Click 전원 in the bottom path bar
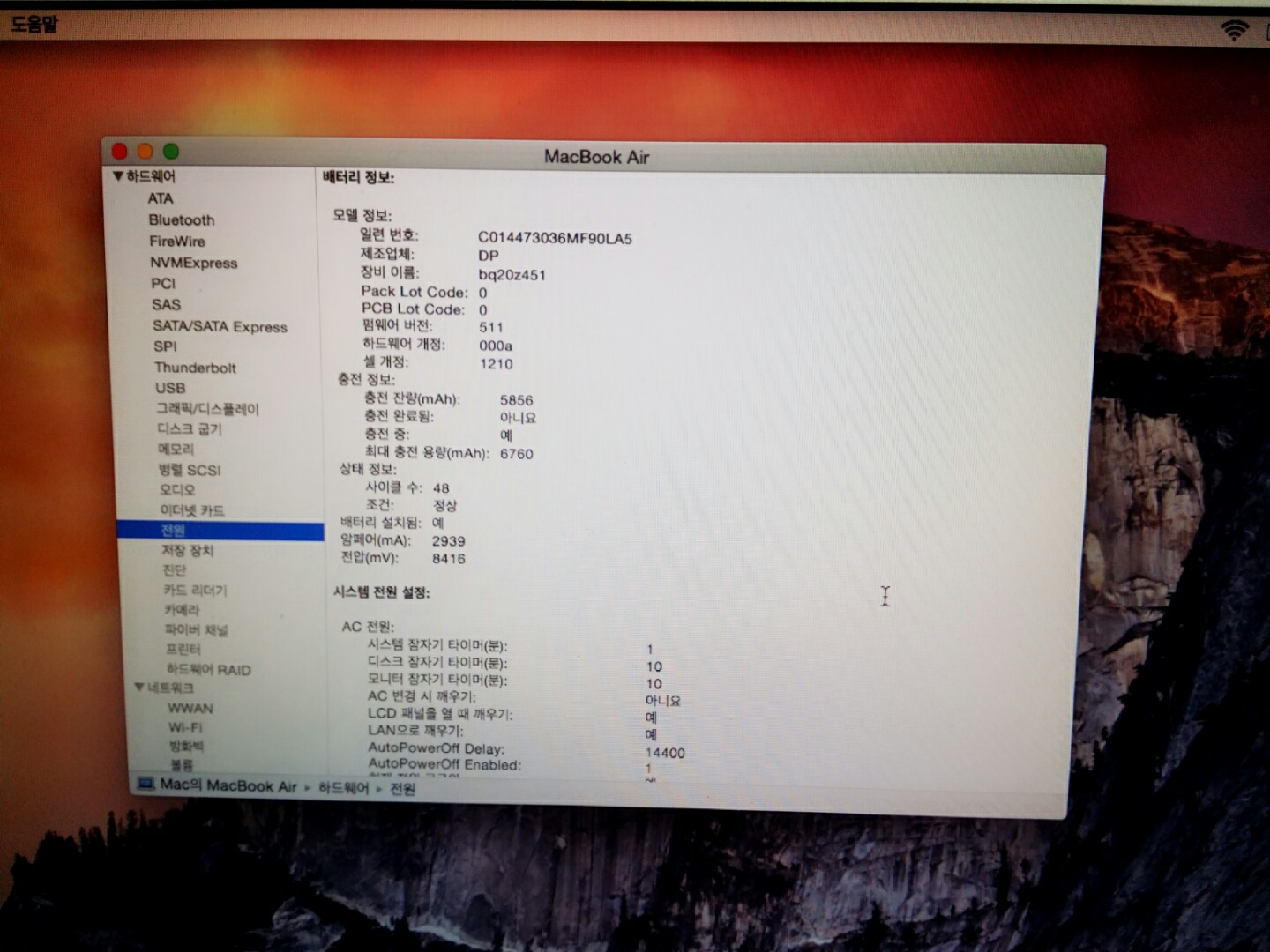The width and height of the screenshot is (1270, 952). tap(403, 789)
